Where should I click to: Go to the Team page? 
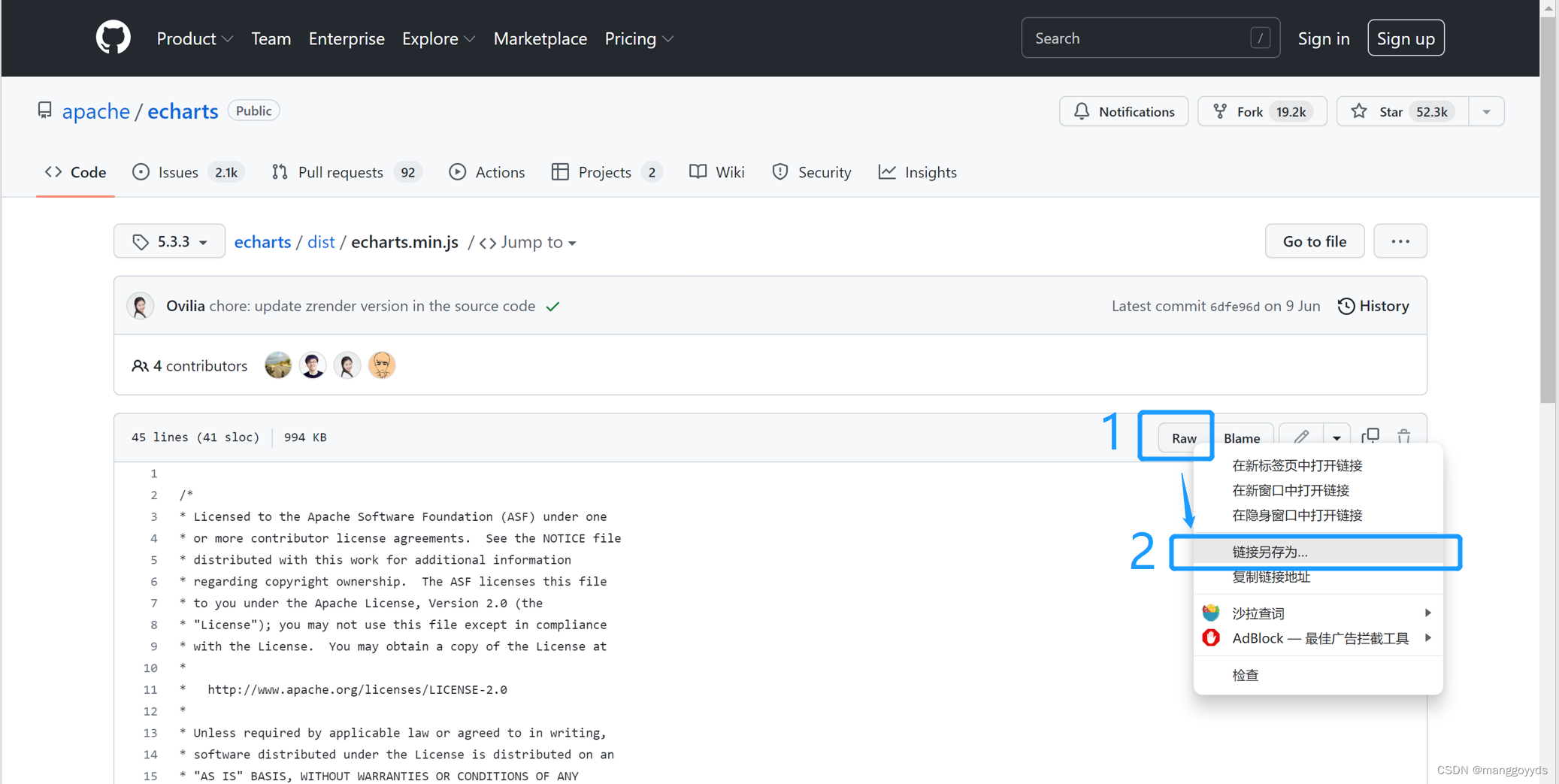click(x=271, y=38)
